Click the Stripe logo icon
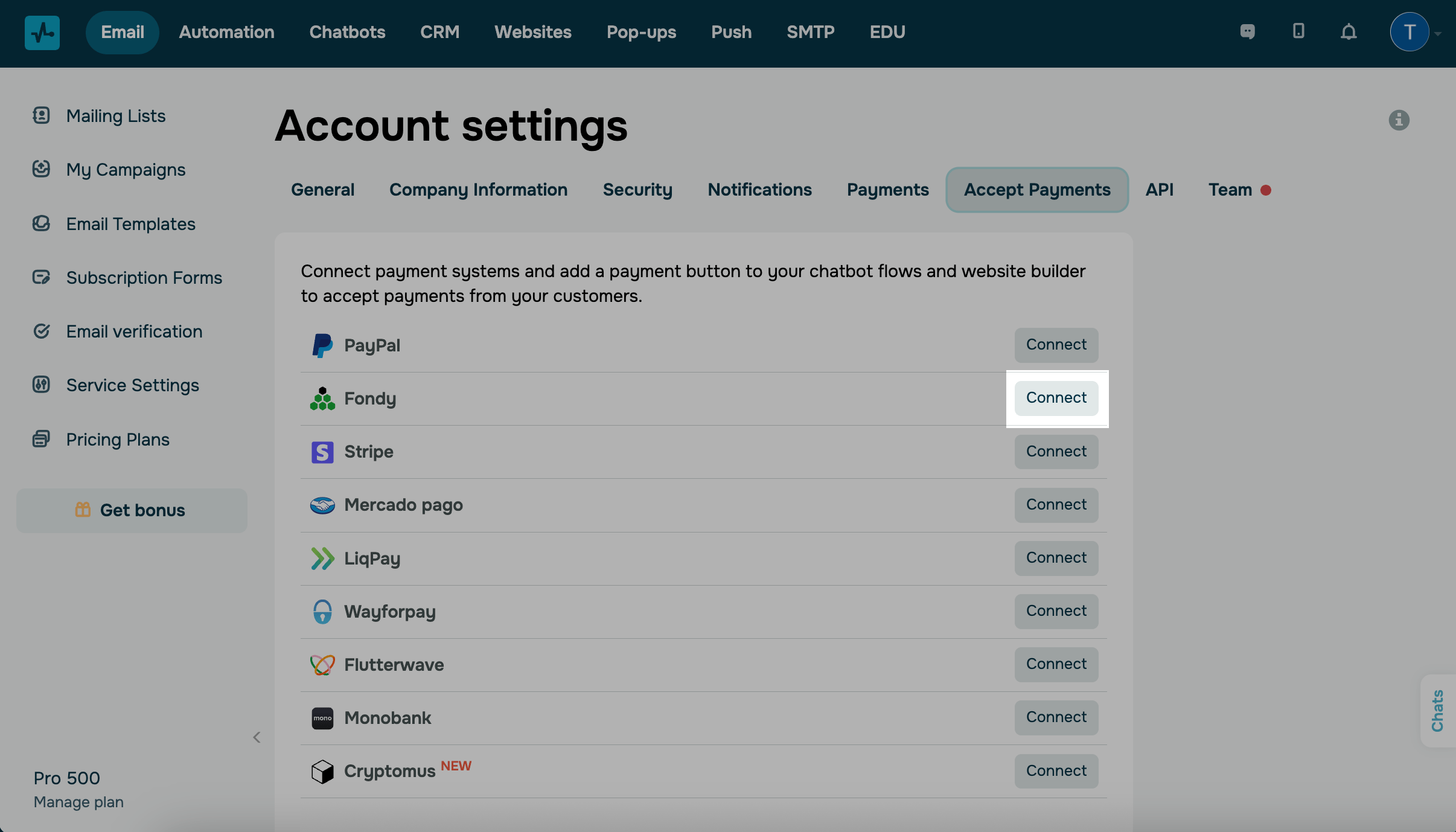Screen dimensions: 1456x832 (322, 452)
